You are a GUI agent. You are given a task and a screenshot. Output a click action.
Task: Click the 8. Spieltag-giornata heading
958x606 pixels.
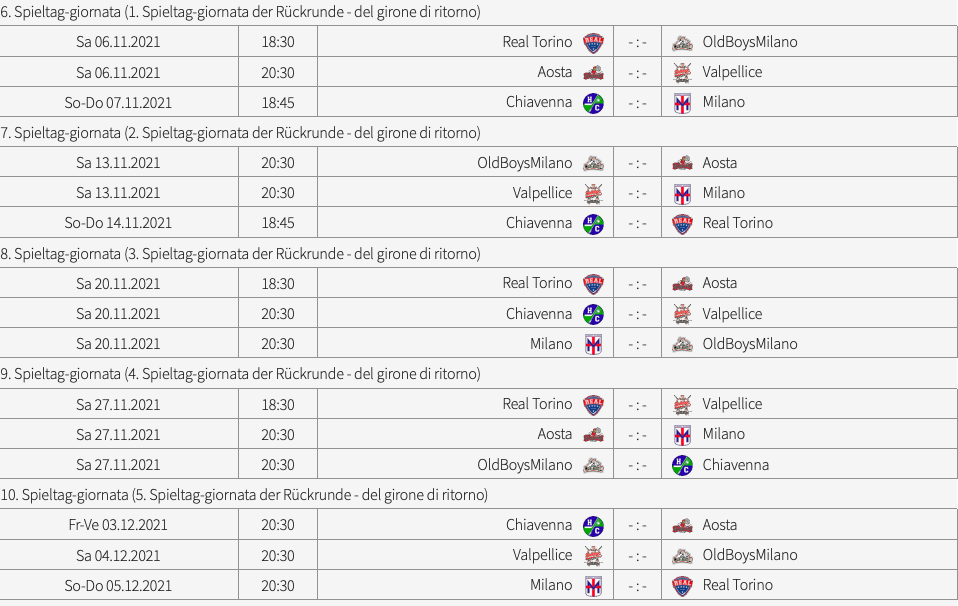(240, 254)
